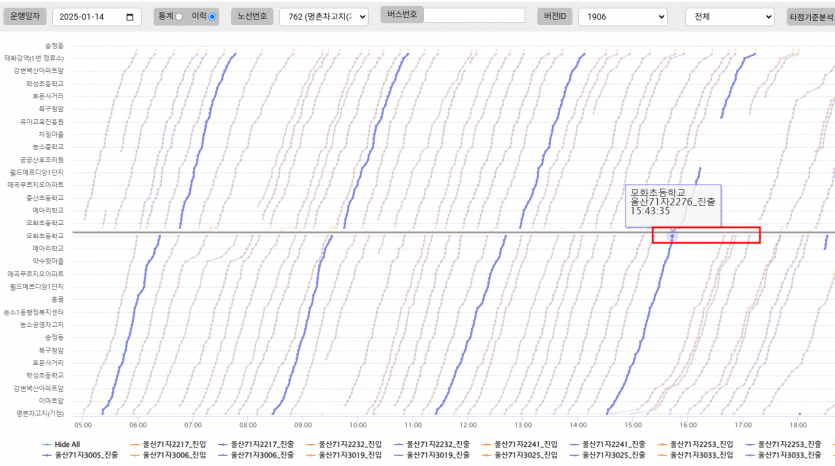Click the highlighted data point at 모화초등학교 15:43

672,236
